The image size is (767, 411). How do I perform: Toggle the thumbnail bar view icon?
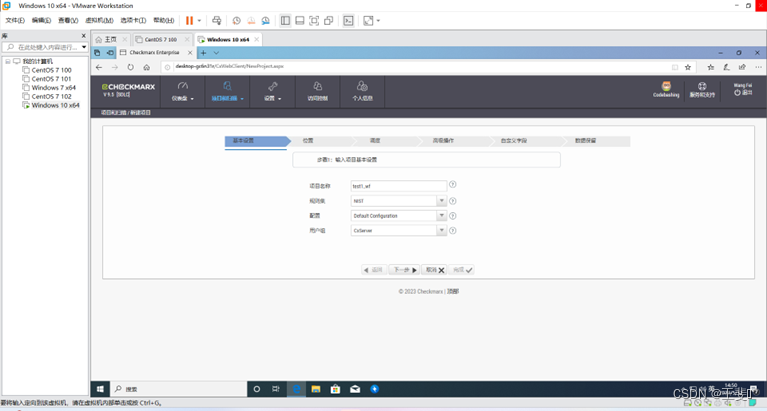click(x=300, y=21)
